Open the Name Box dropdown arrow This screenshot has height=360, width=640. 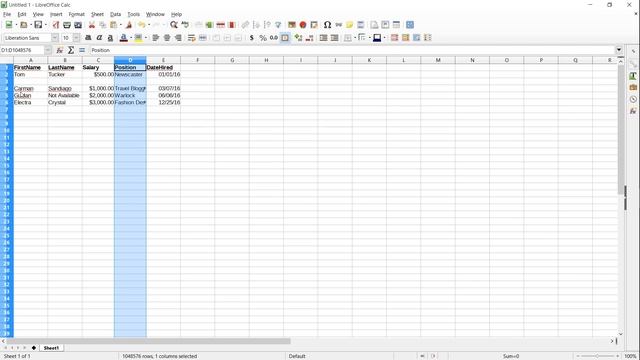48,50
